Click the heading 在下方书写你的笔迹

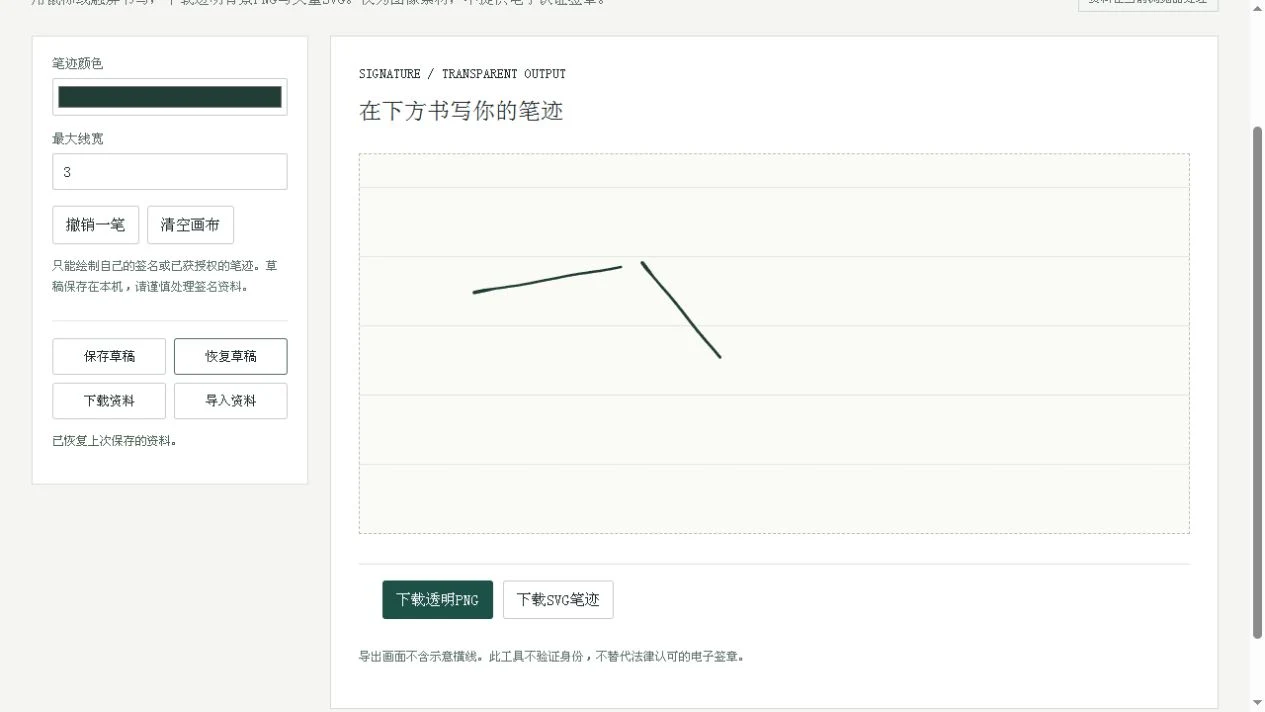(461, 111)
